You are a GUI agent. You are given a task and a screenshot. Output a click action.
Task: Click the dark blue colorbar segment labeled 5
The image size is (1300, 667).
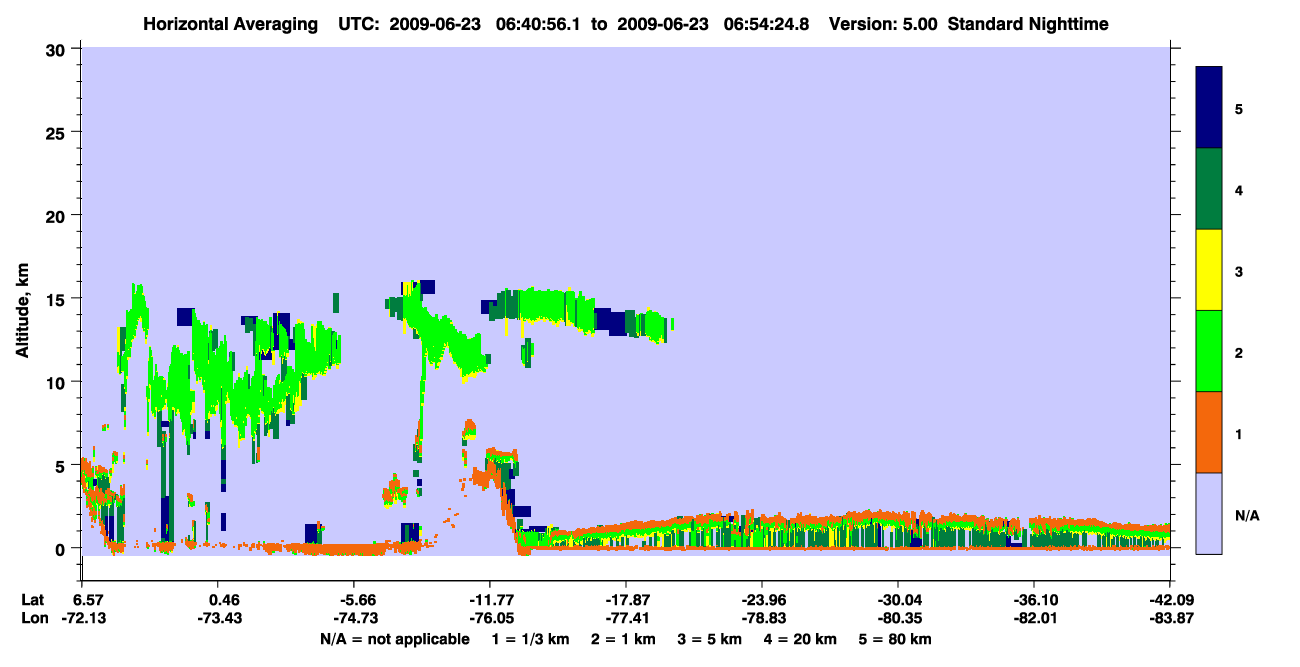pos(1209,108)
